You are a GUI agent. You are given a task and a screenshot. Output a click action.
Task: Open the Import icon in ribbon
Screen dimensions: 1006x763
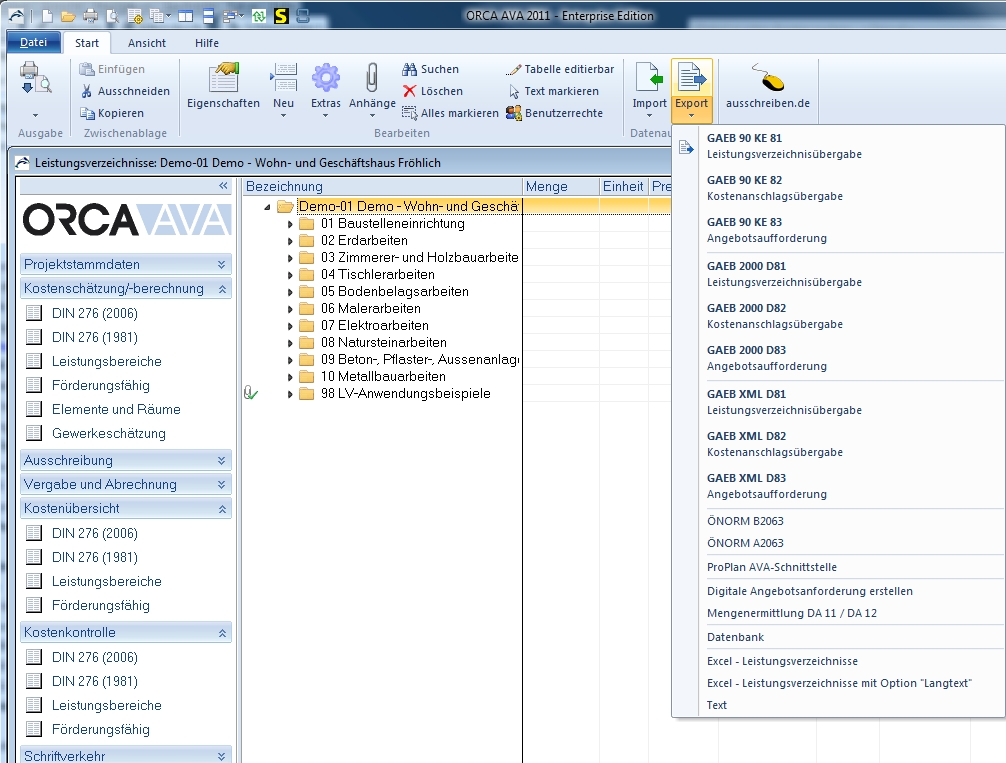click(649, 79)
